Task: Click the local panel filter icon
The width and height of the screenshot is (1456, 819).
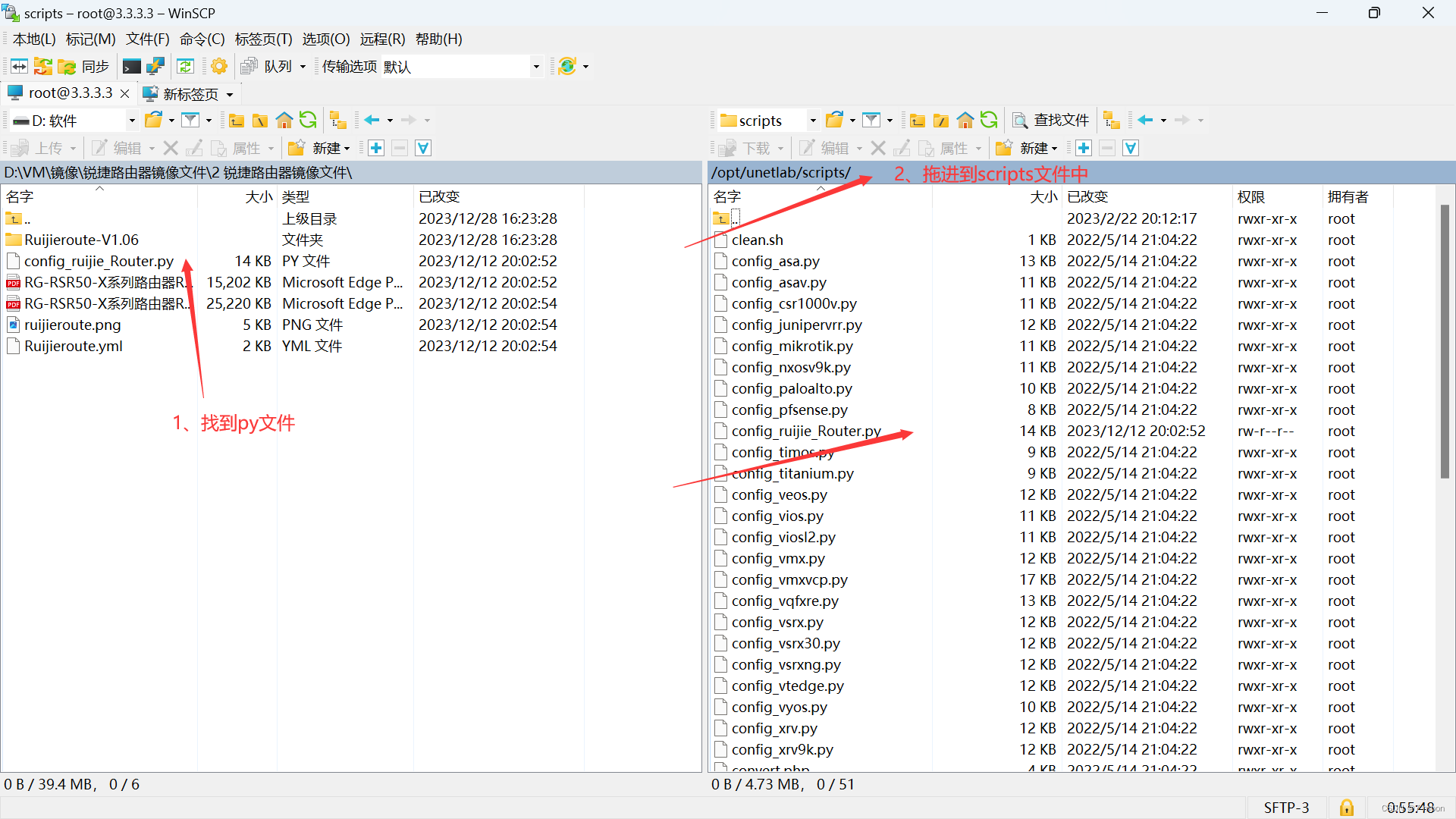Action: tap(191, 120)
